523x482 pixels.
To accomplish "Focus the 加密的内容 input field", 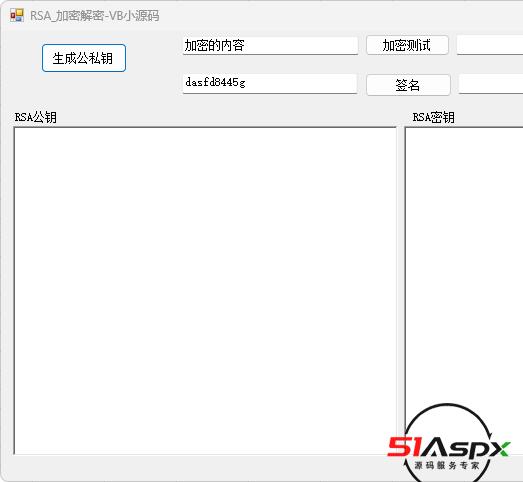I will click(270, 45).
